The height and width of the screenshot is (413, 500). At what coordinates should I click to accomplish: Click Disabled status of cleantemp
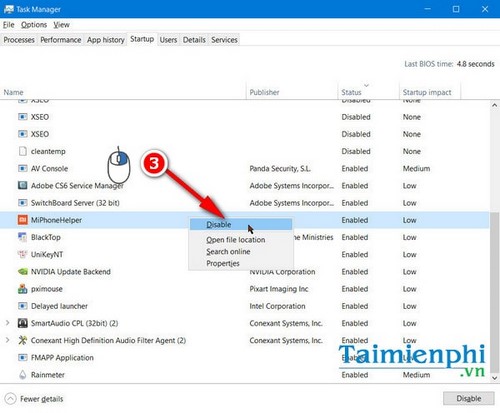[356, 151]
